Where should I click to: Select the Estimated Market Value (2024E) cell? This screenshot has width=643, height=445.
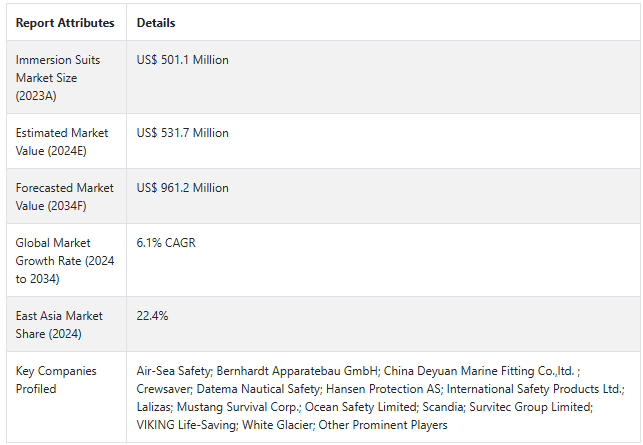[x=60, y=142]
